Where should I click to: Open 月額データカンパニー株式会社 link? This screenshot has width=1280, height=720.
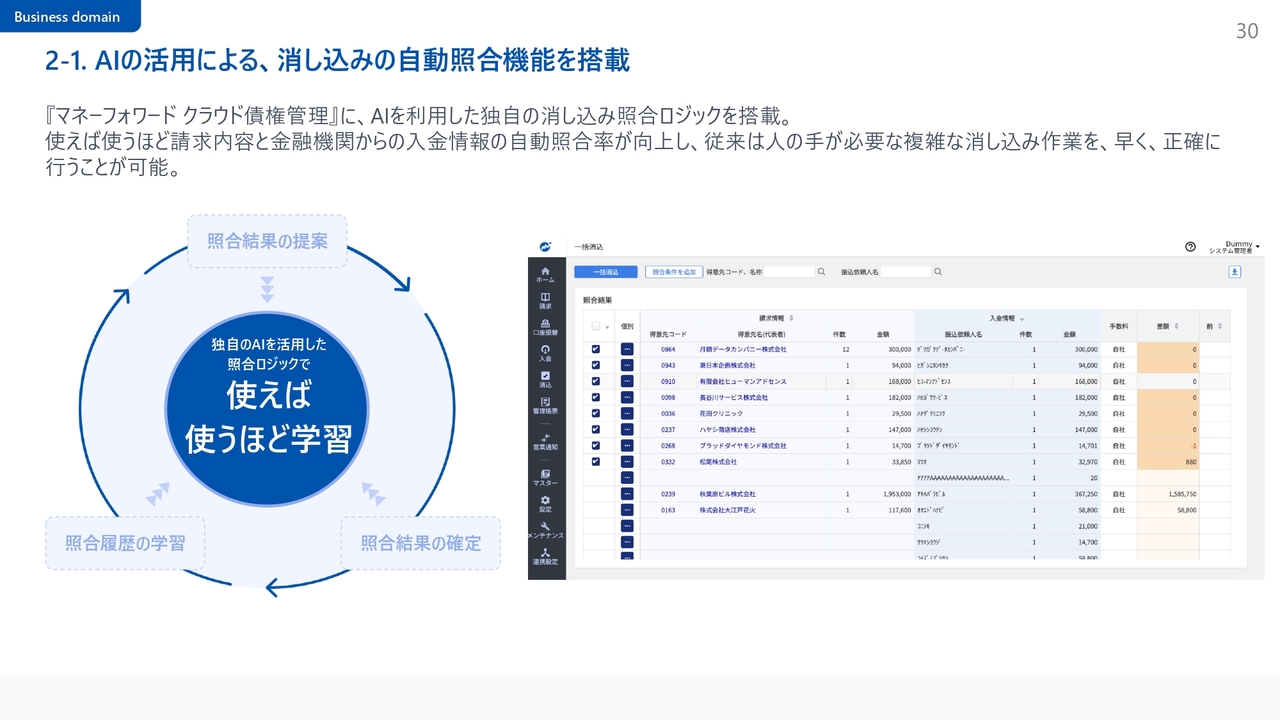point(743,350)
